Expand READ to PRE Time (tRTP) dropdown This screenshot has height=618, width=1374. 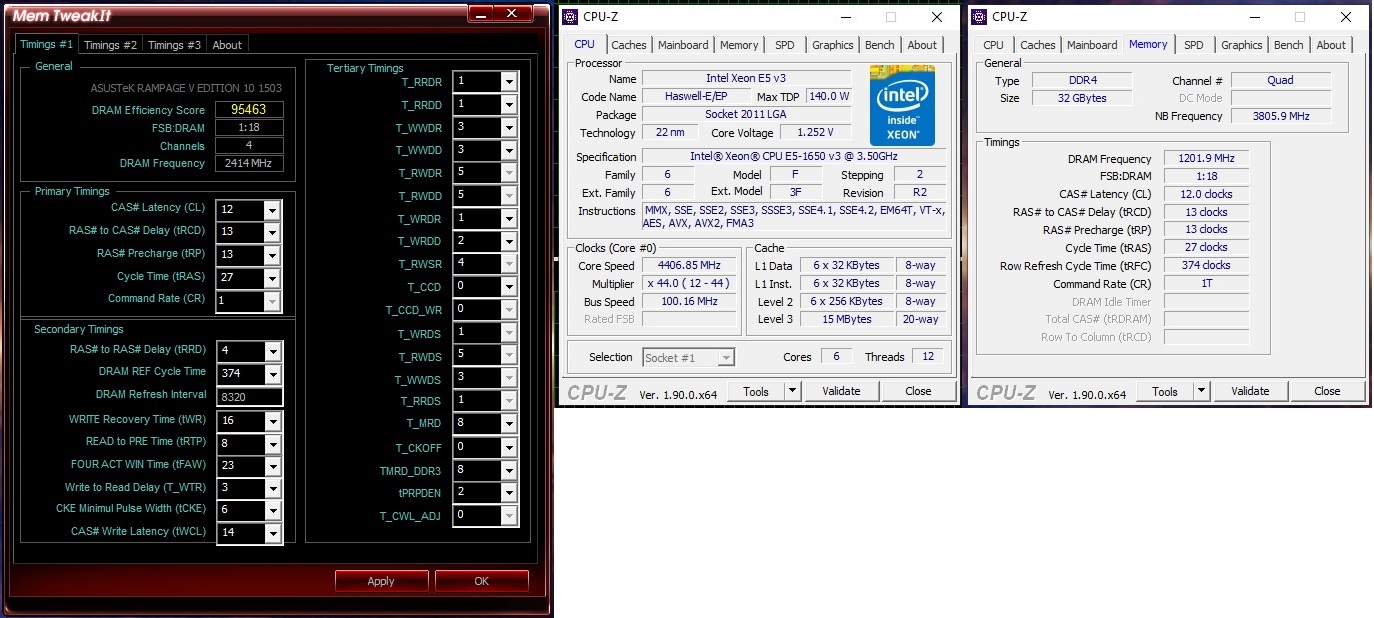272,443
